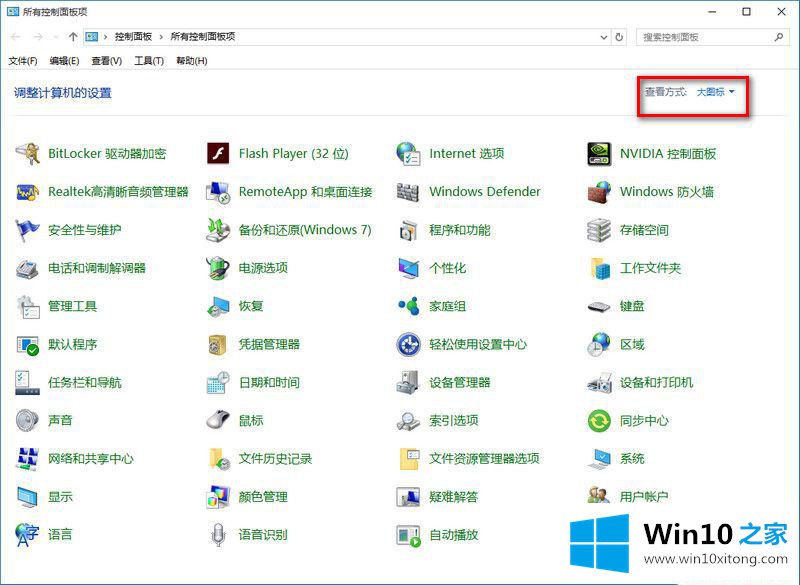800x585 pixels.
Task: Click the 个性化 monitor icon
Action: coord(409,268)
